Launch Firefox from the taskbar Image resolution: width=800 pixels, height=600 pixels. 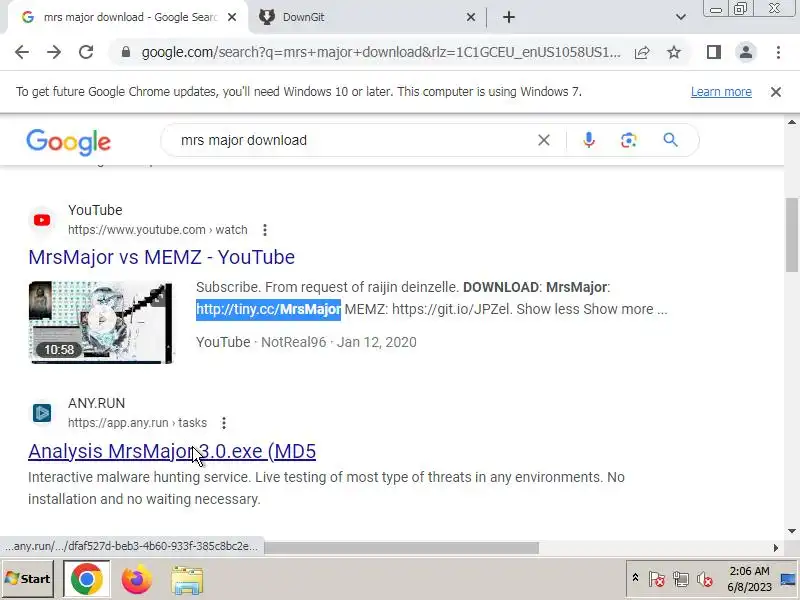pos(137,579)
